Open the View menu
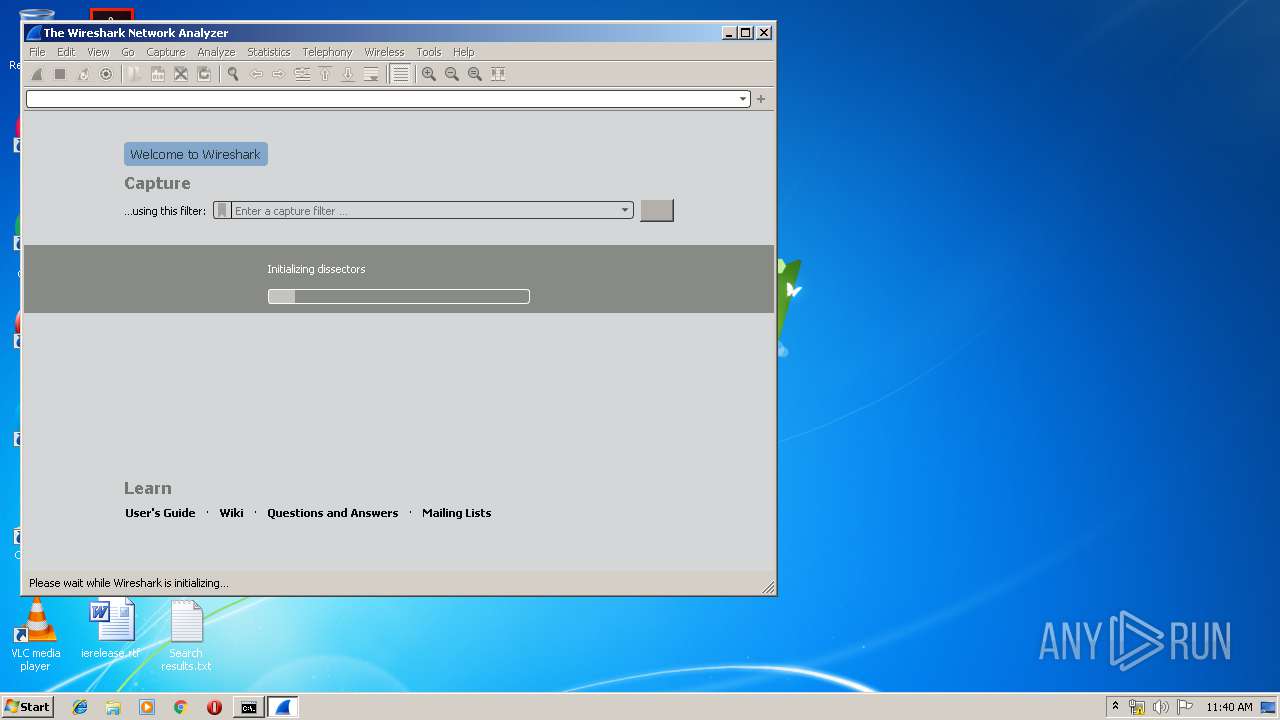 pos(98,52)
